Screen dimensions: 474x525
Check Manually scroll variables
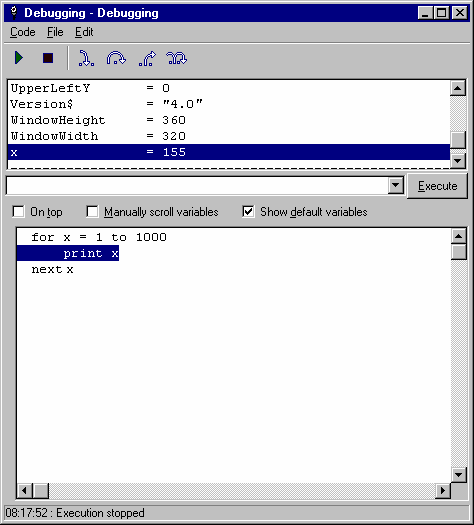[92, 212]
